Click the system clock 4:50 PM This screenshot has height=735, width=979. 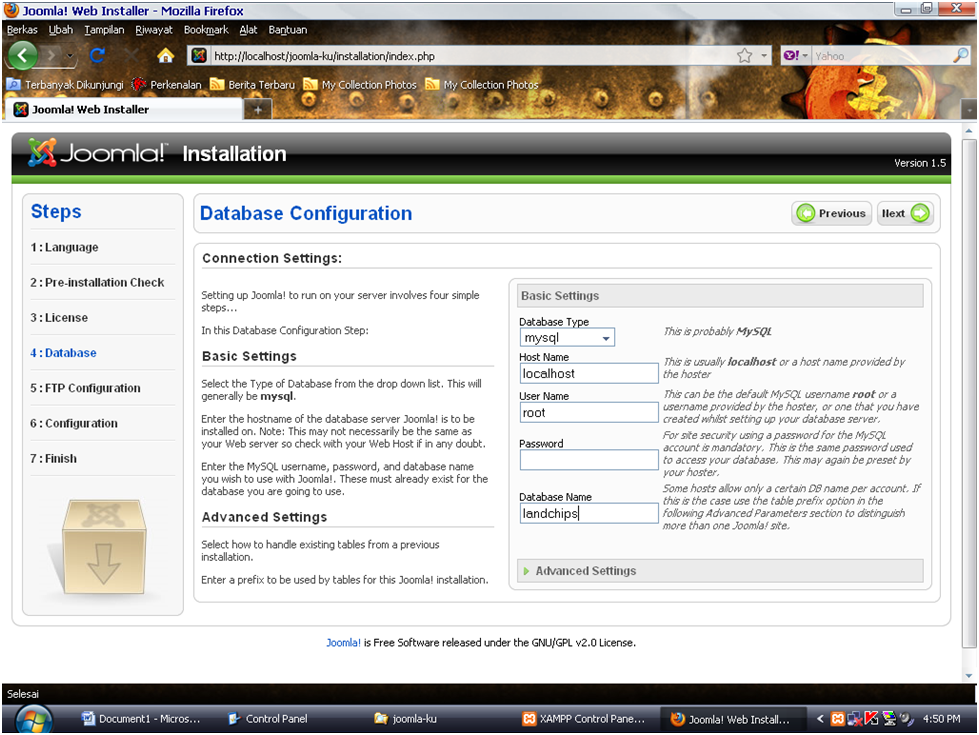click(942, 719)
